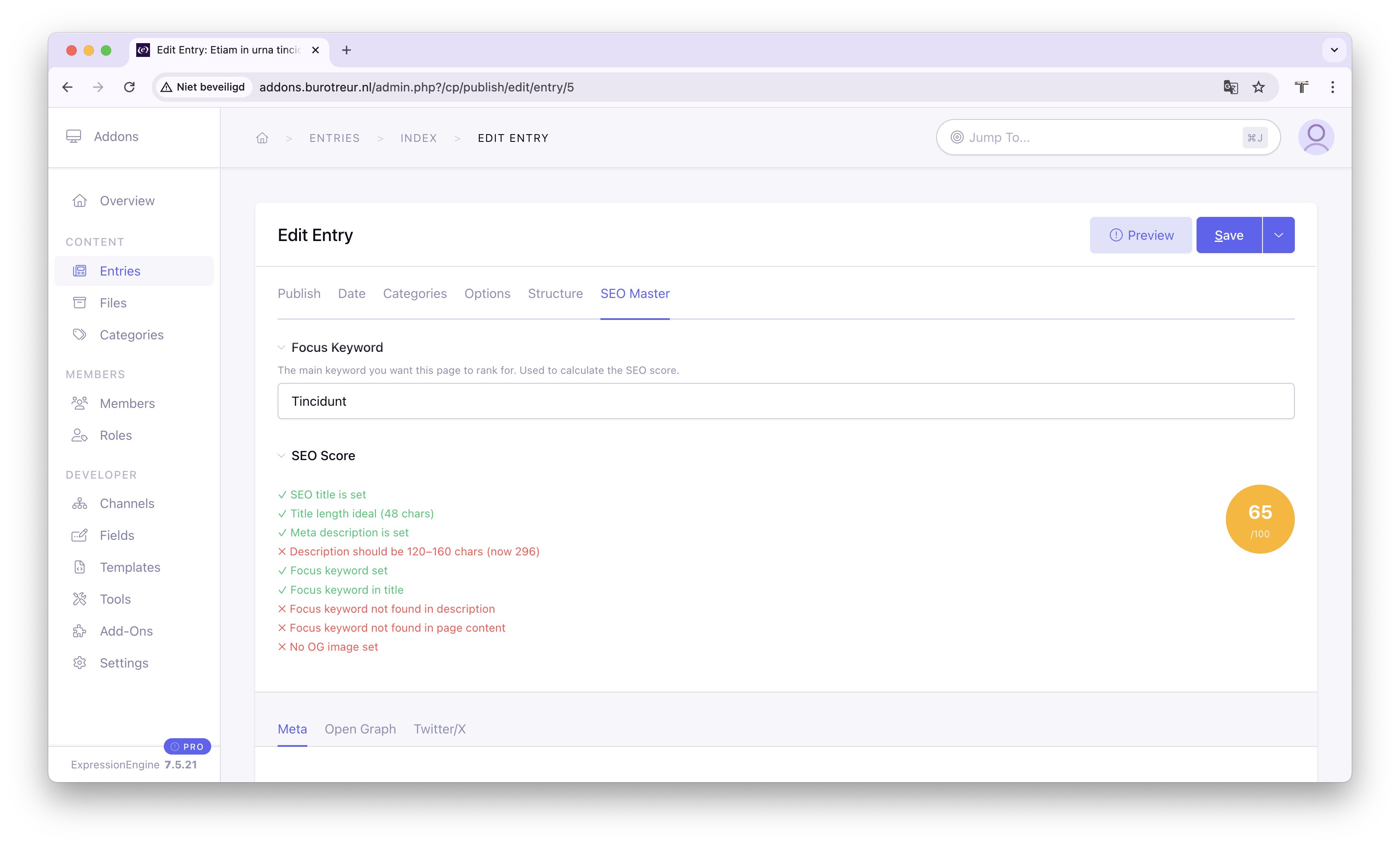Open the Save options dropdown arrow

tap(1278, 235)
